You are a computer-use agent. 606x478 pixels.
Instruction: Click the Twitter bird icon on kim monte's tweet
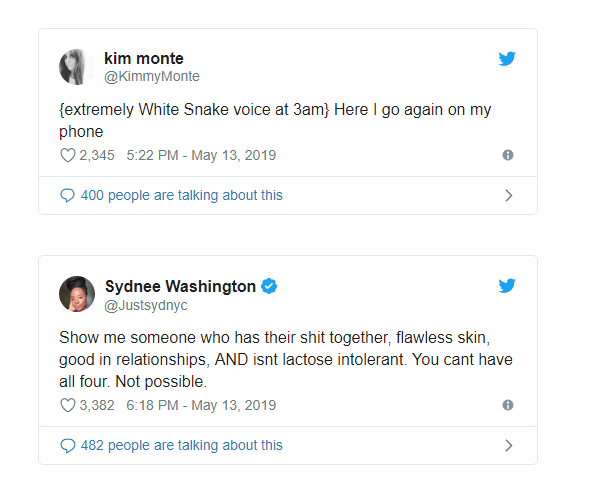[x=507, y=59]
